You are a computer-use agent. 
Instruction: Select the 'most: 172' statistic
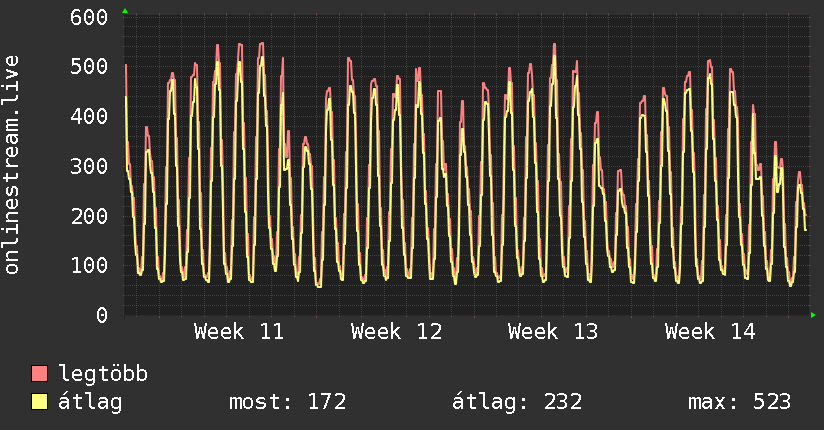[x=287, y=402]
